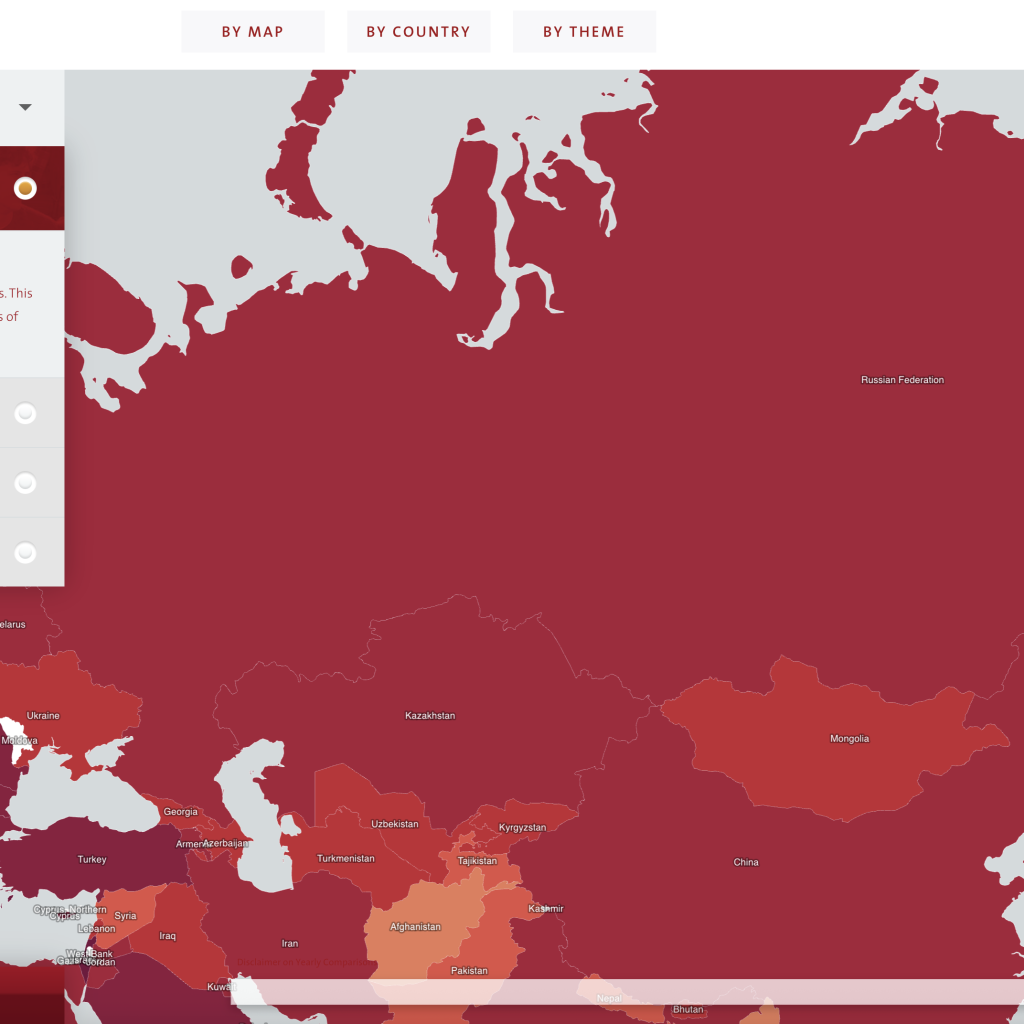The height and width of the screenshot is (1024, 1024).
Task: Switch to the BY MAP tab
Action: click(252, 32)
